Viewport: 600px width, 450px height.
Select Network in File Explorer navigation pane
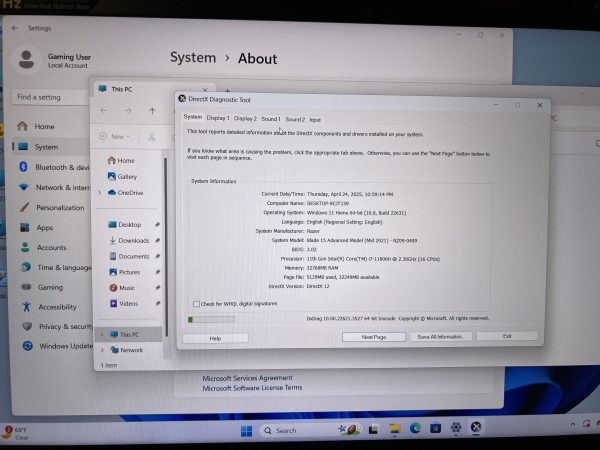click(127, 350)
